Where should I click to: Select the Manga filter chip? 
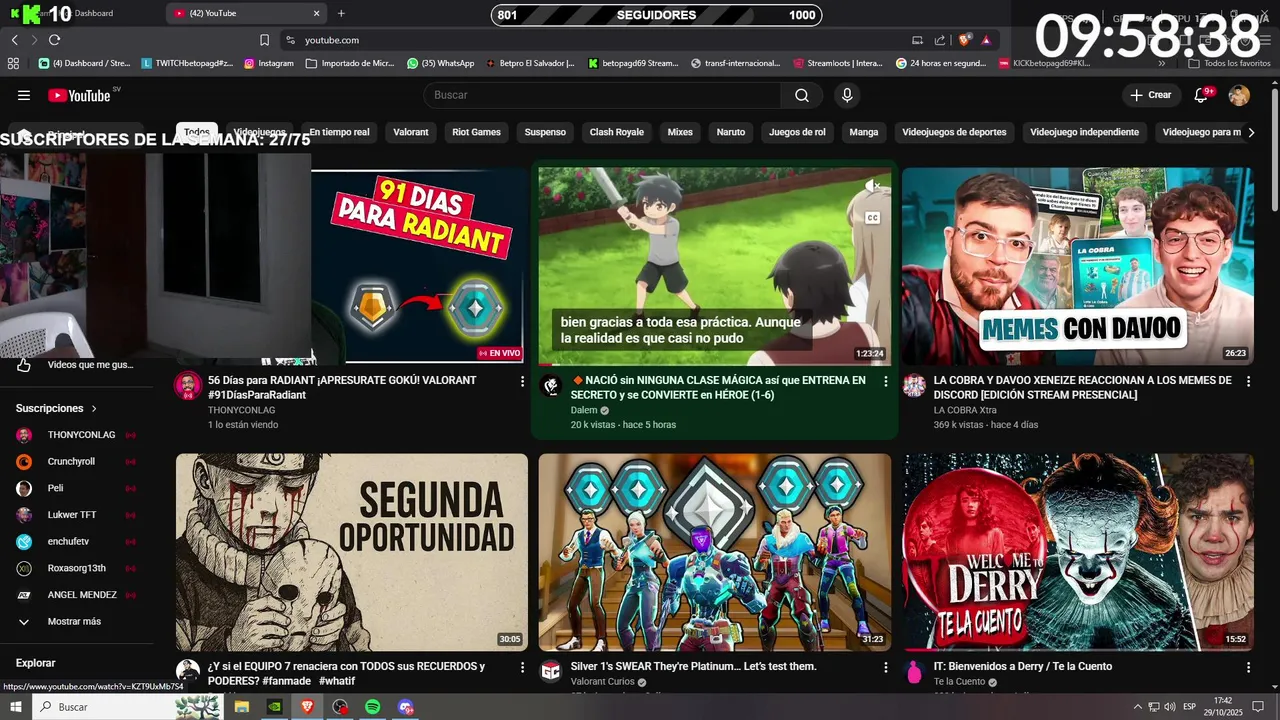point(864,132)
